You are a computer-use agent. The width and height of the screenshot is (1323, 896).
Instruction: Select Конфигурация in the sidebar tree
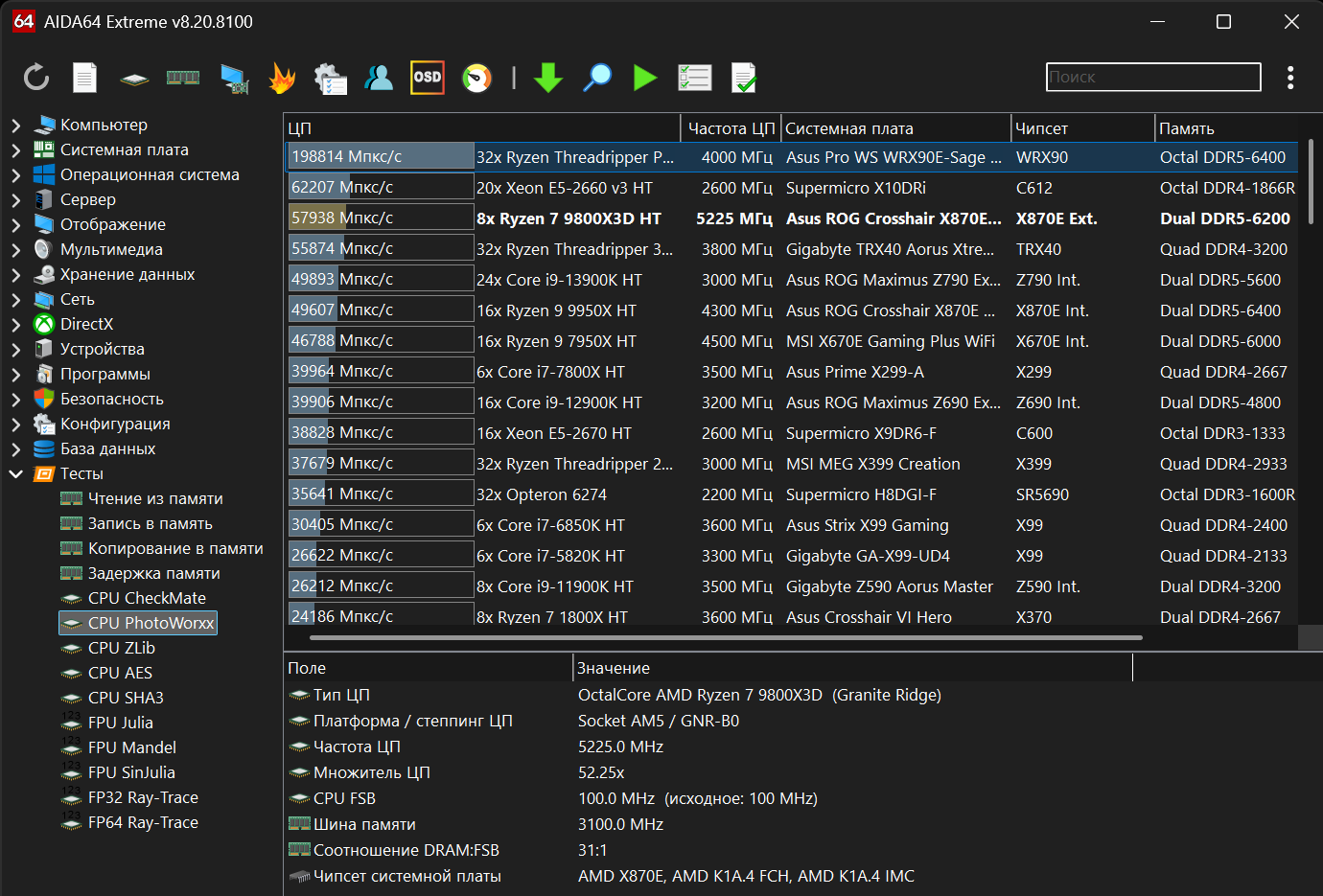(115, 424)
